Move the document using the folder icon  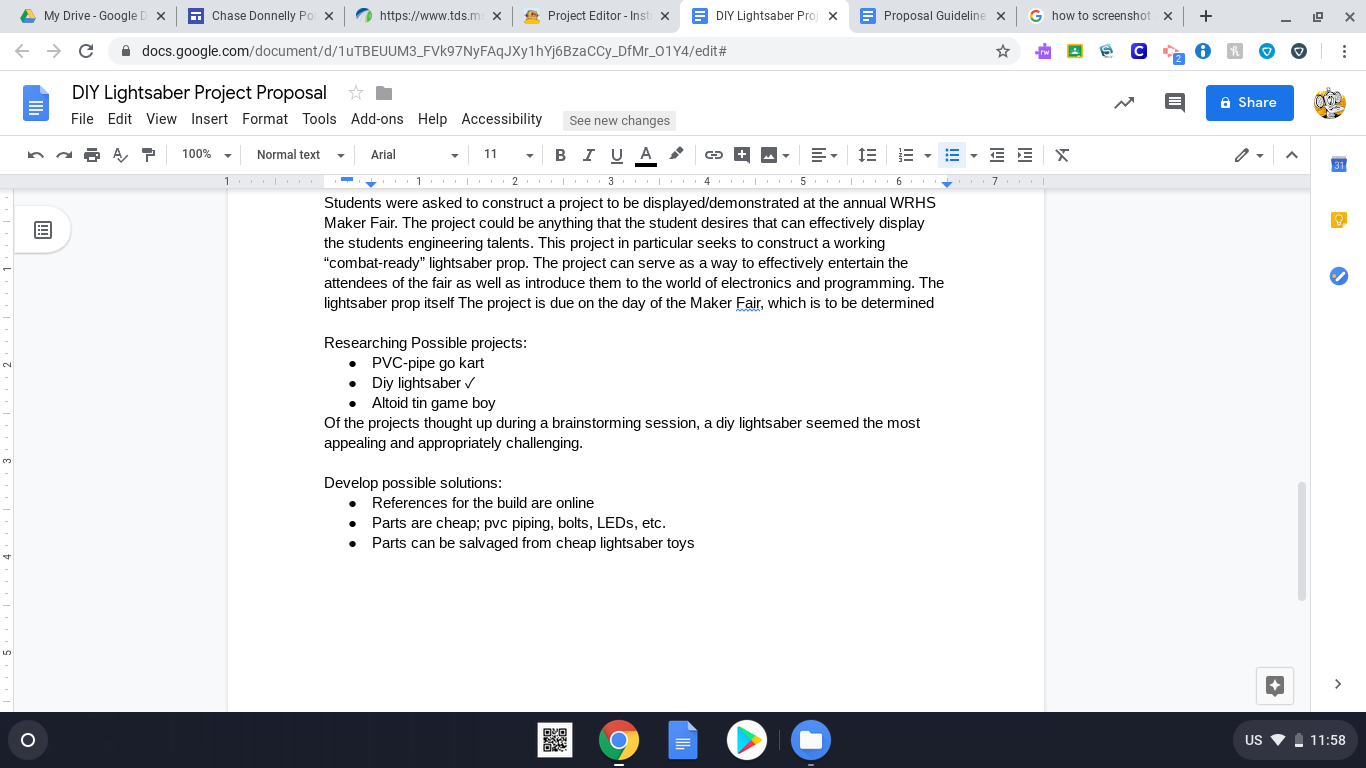(x=384, y=93)
